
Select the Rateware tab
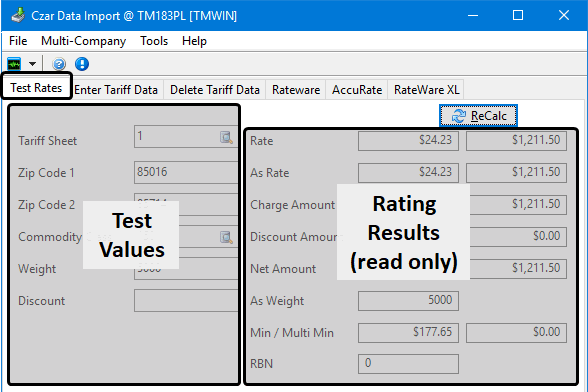296,90
